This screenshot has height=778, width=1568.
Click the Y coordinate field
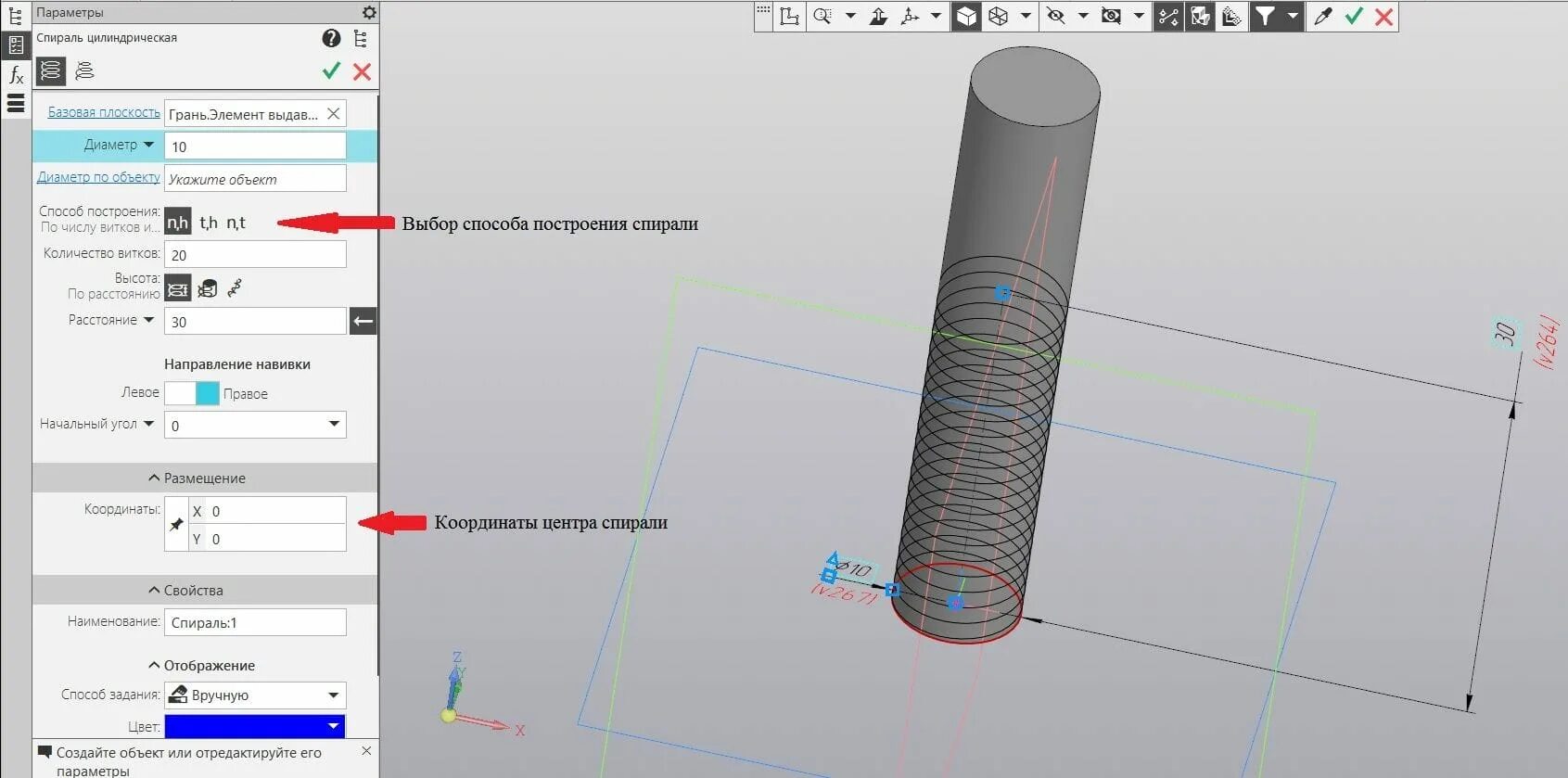click(267, 539)
